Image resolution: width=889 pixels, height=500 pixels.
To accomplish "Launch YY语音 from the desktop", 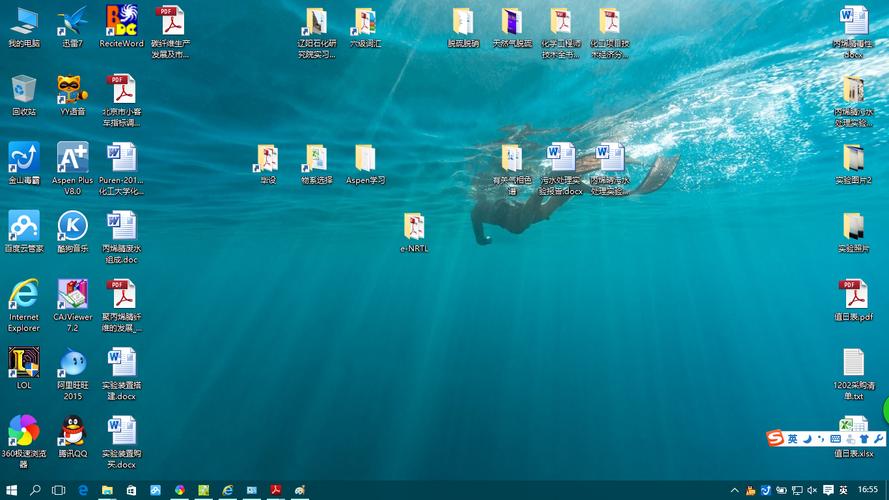I will coord(73,95).
